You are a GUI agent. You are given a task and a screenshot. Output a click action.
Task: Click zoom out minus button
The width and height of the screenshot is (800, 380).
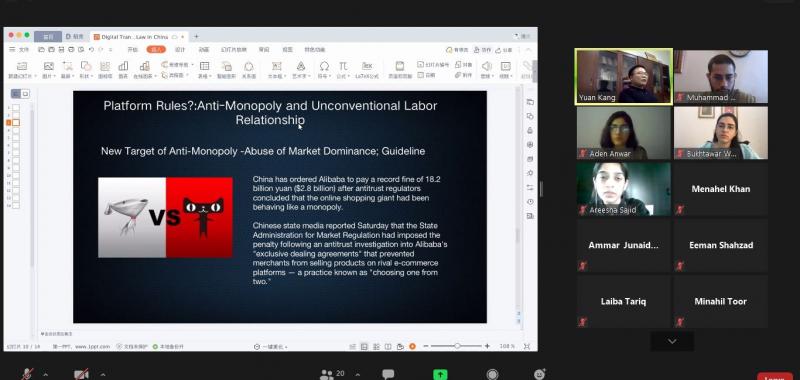pos(426,346)
